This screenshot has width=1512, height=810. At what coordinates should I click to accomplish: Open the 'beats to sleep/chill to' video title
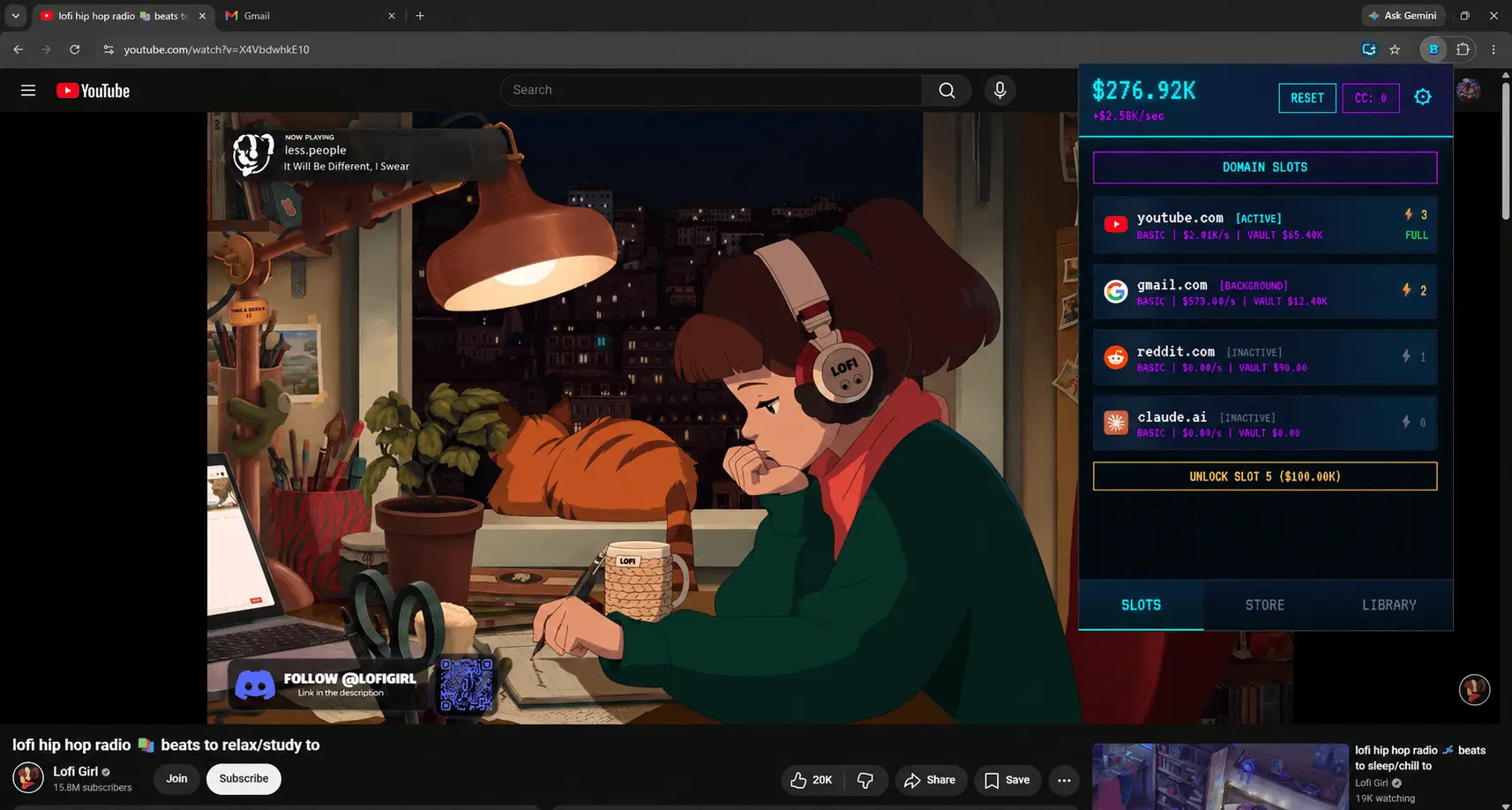click(1420, 758)
